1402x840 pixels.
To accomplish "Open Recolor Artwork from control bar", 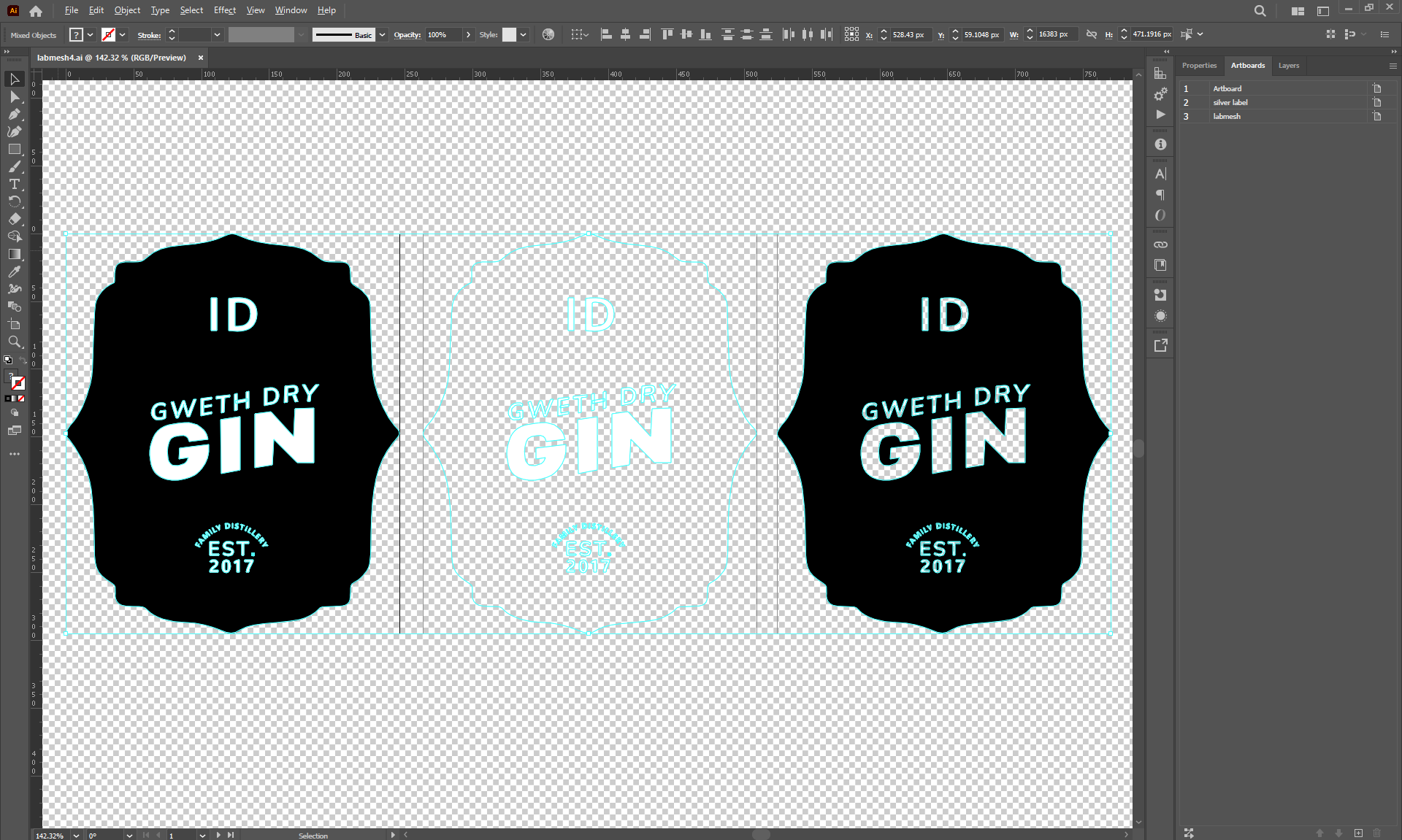I will tap(548, 34).
